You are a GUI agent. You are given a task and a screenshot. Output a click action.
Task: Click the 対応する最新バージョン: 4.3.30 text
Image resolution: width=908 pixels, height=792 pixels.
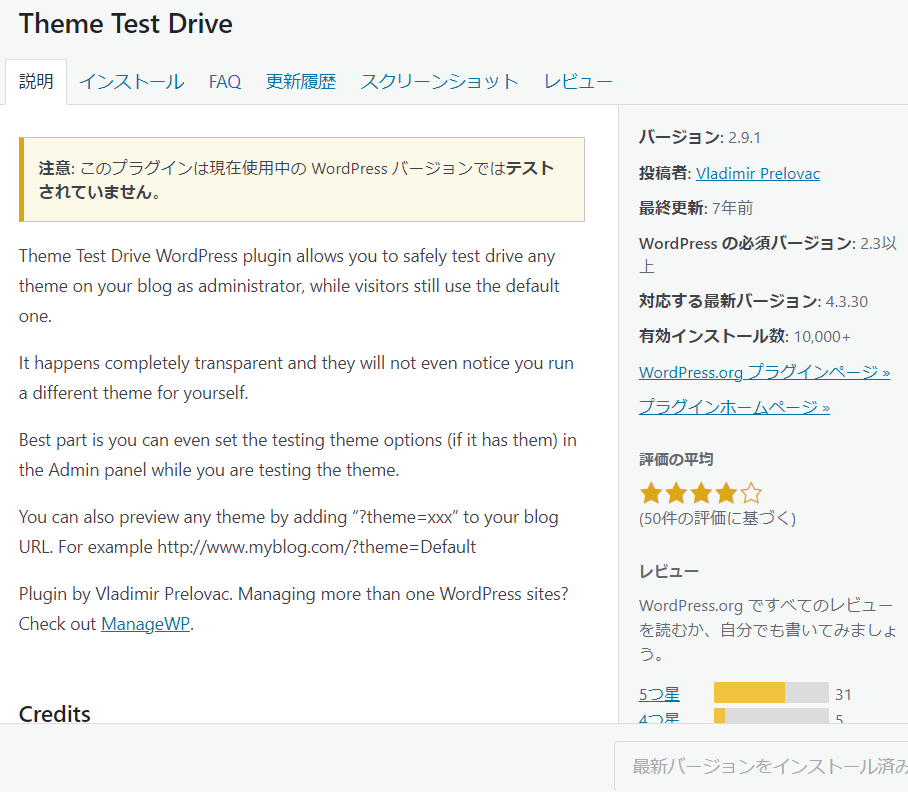[x=753, y=301]
